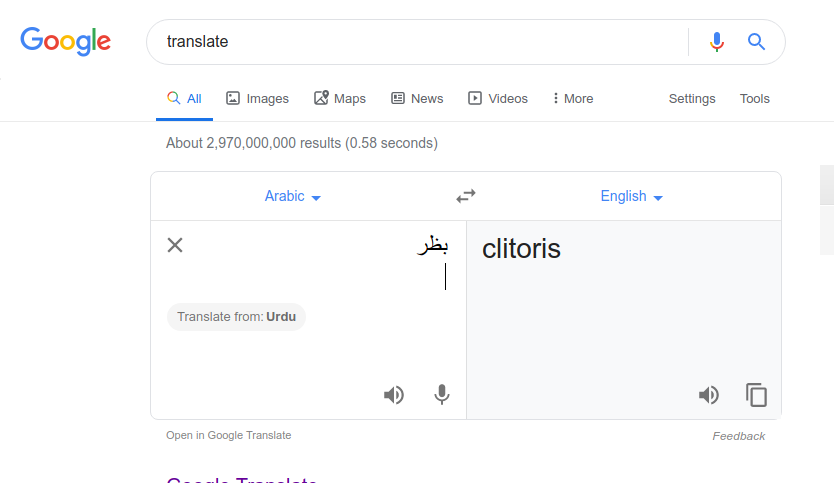The height and width of the screenshot is (483, 834).
Task: Click the voice search microphone icon
Action: (x=716, y=42)
